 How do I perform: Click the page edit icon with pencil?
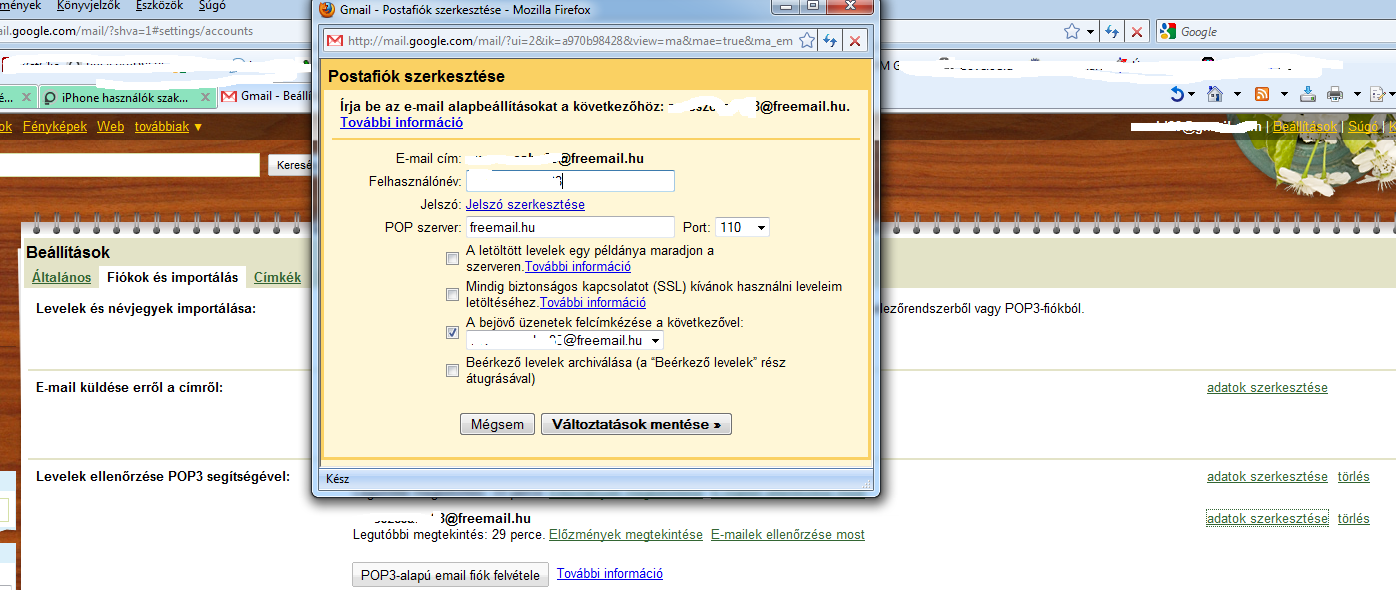coord(1378,94)
